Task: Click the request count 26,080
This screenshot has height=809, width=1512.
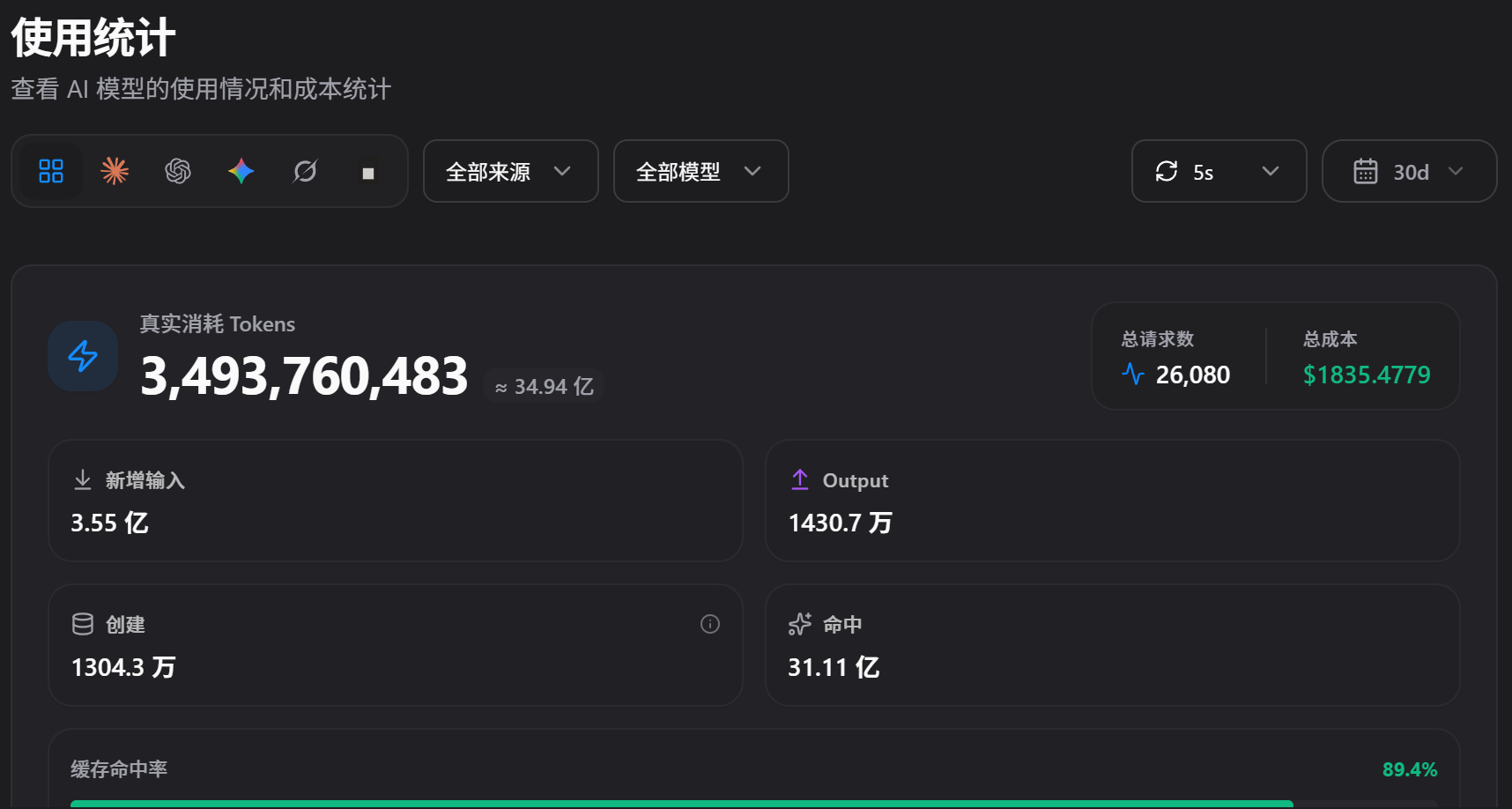Action: tap(1193, 375)
